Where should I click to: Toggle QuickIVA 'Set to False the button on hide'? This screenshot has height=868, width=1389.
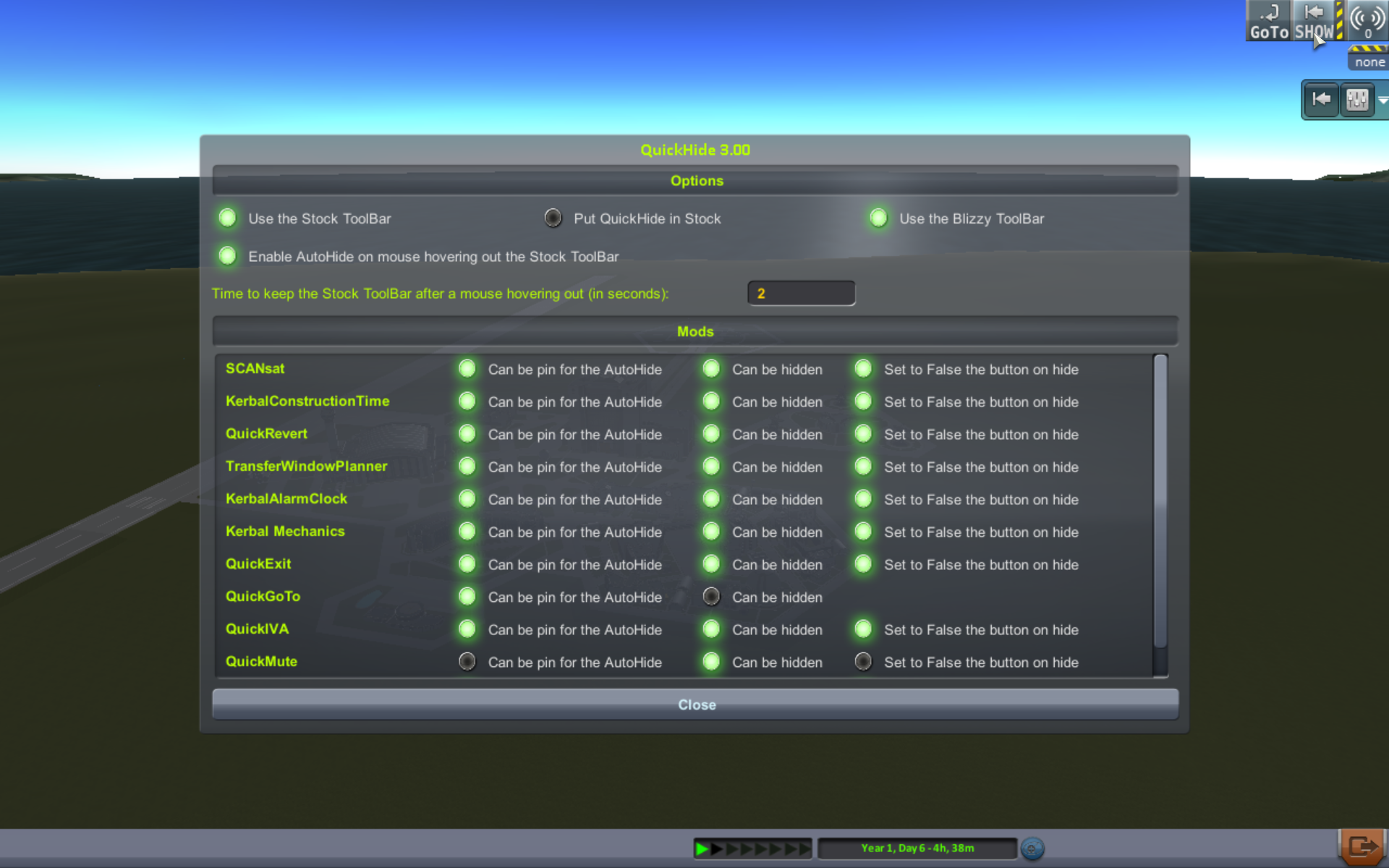[863, 629]
